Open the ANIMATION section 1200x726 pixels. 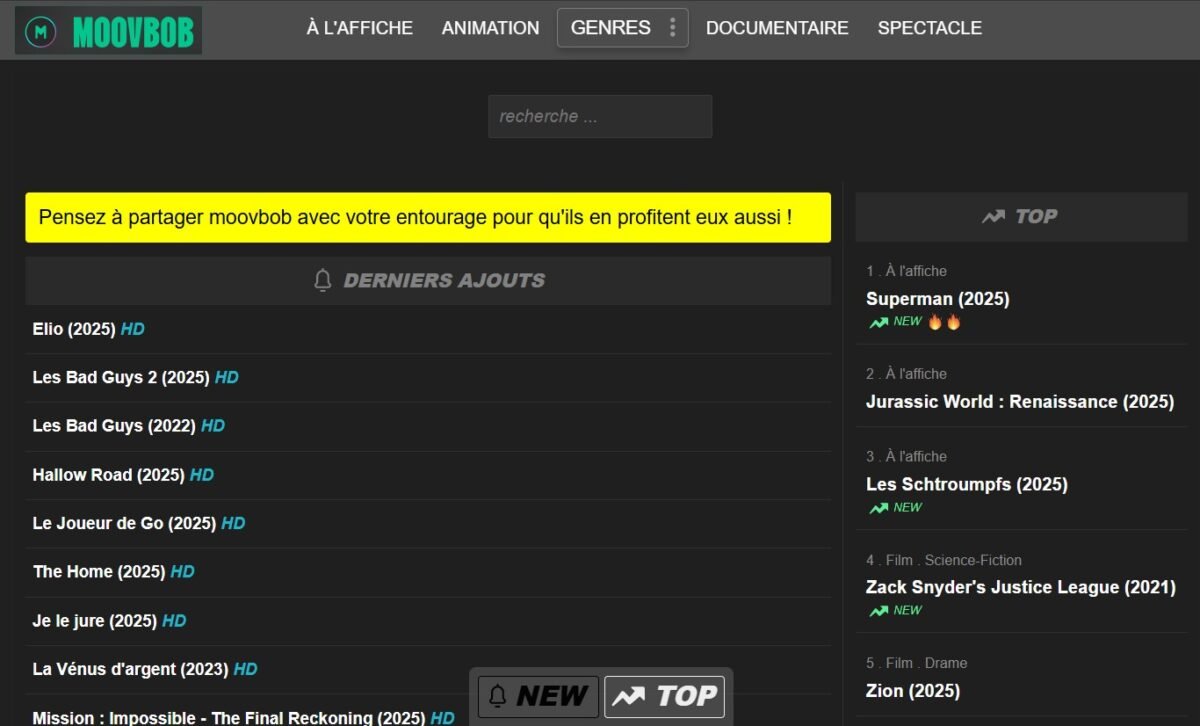click(490, 28)
